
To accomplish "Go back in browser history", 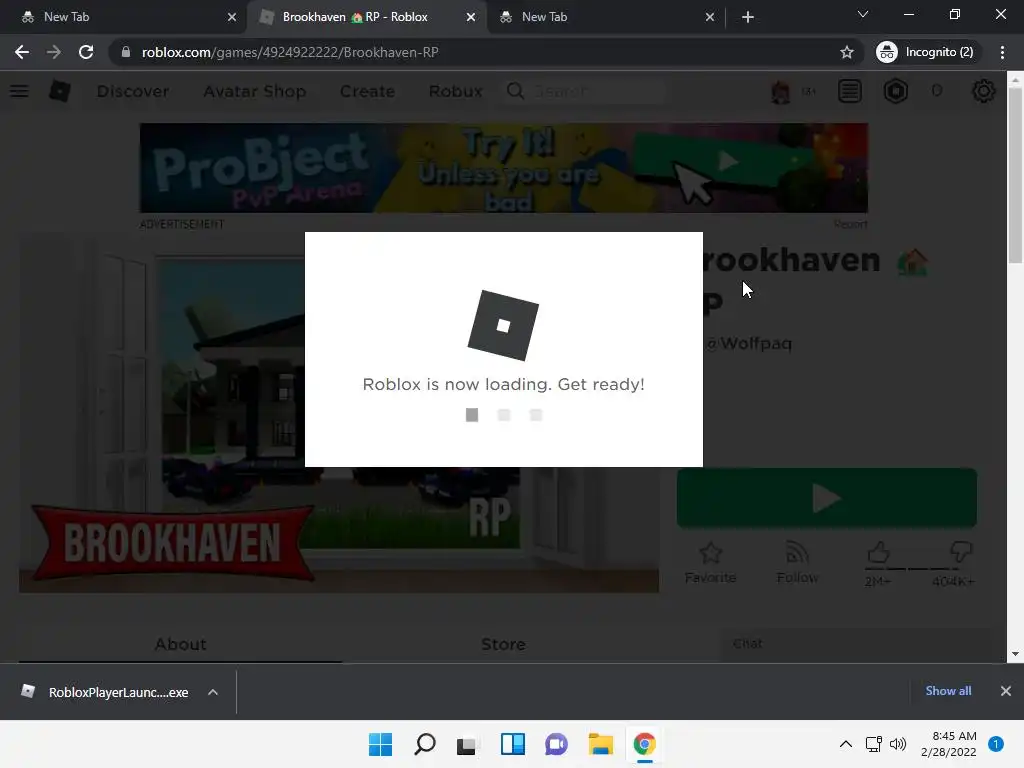I will [x=22, y=52].
